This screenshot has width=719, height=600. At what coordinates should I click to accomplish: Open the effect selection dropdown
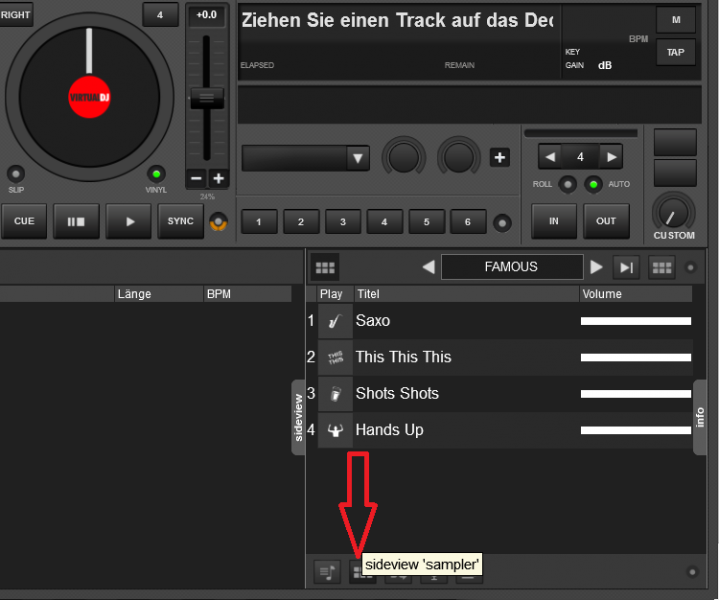coord(306,158)
